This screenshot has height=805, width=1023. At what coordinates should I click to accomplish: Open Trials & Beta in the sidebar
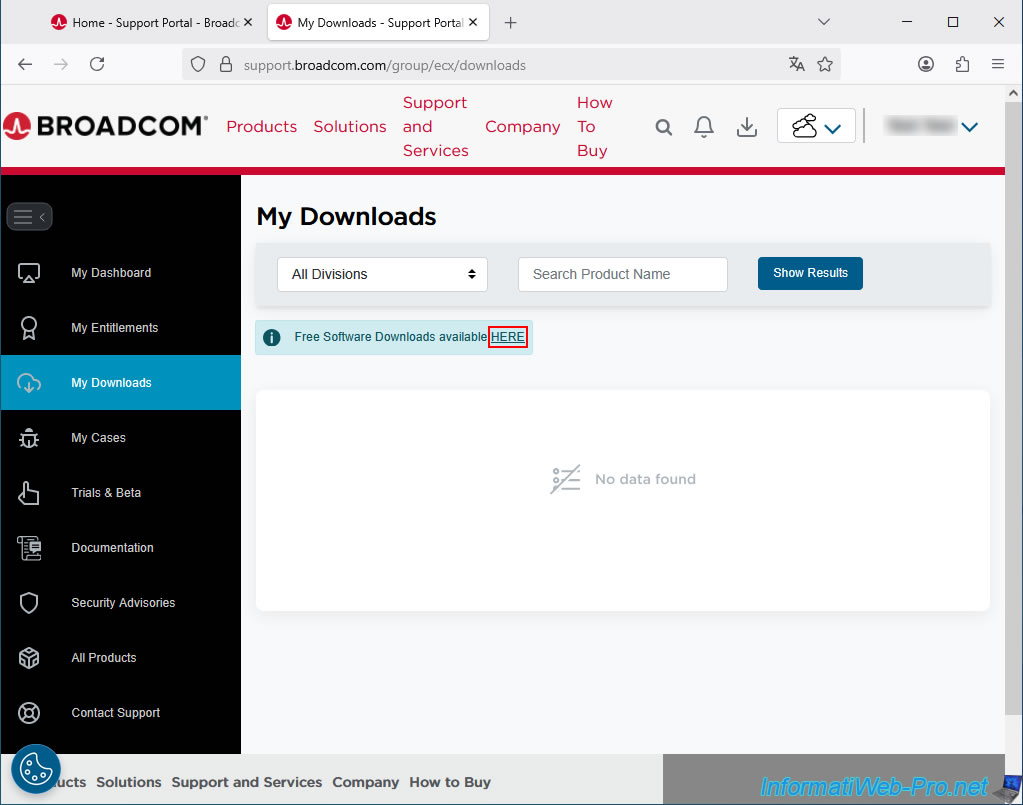pyautogui.click(x=106, y=493)
